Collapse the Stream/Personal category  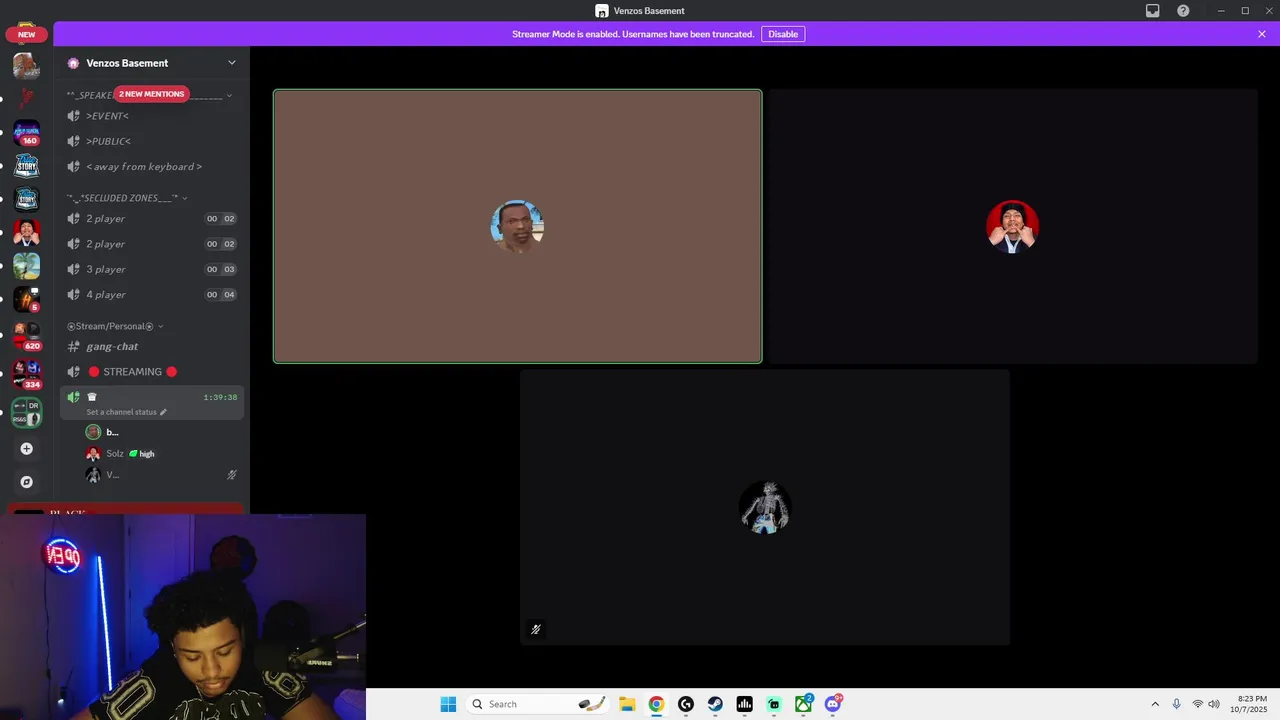pos(115,326)
